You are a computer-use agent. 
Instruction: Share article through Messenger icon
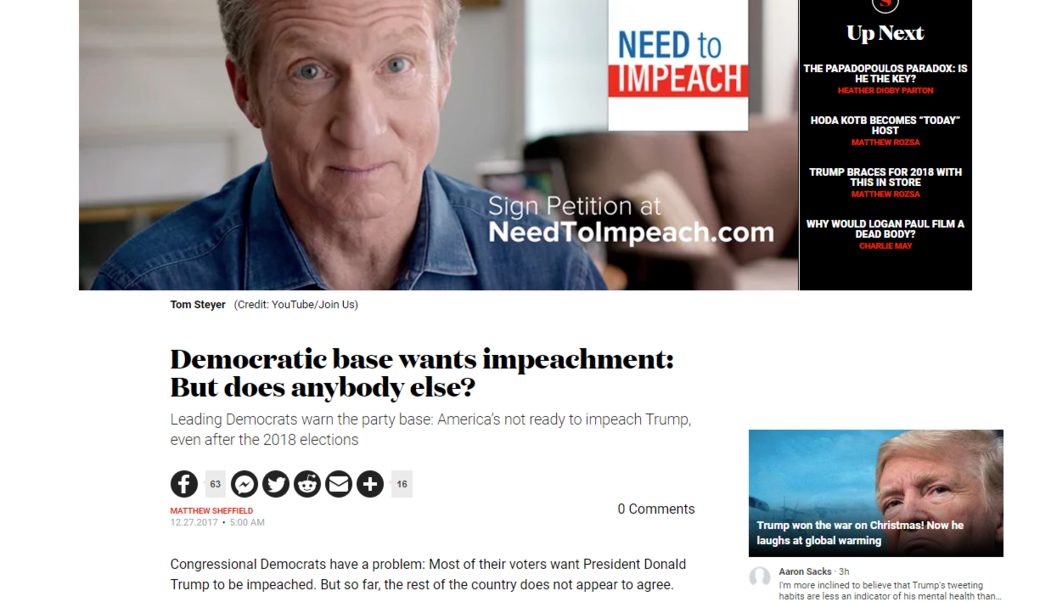coord(244,484)
